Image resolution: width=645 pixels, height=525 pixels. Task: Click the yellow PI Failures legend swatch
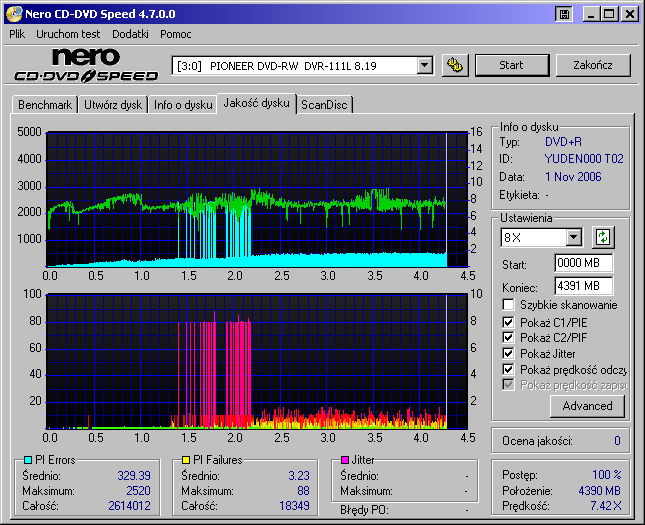coord(186,460)
